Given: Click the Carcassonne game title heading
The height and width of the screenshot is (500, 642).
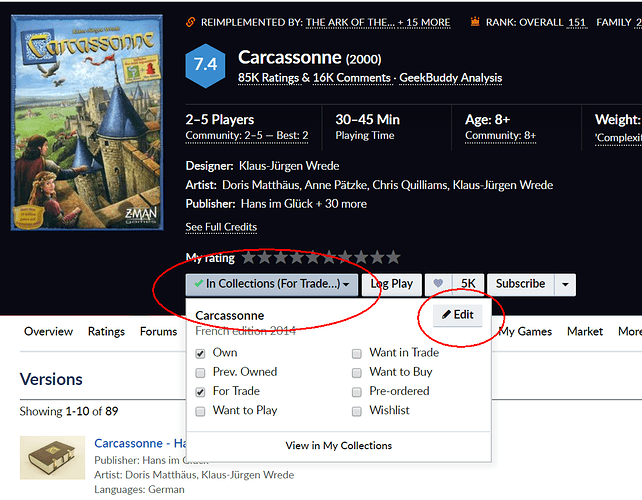Looking at the screenshot, I should coord(290,58).
